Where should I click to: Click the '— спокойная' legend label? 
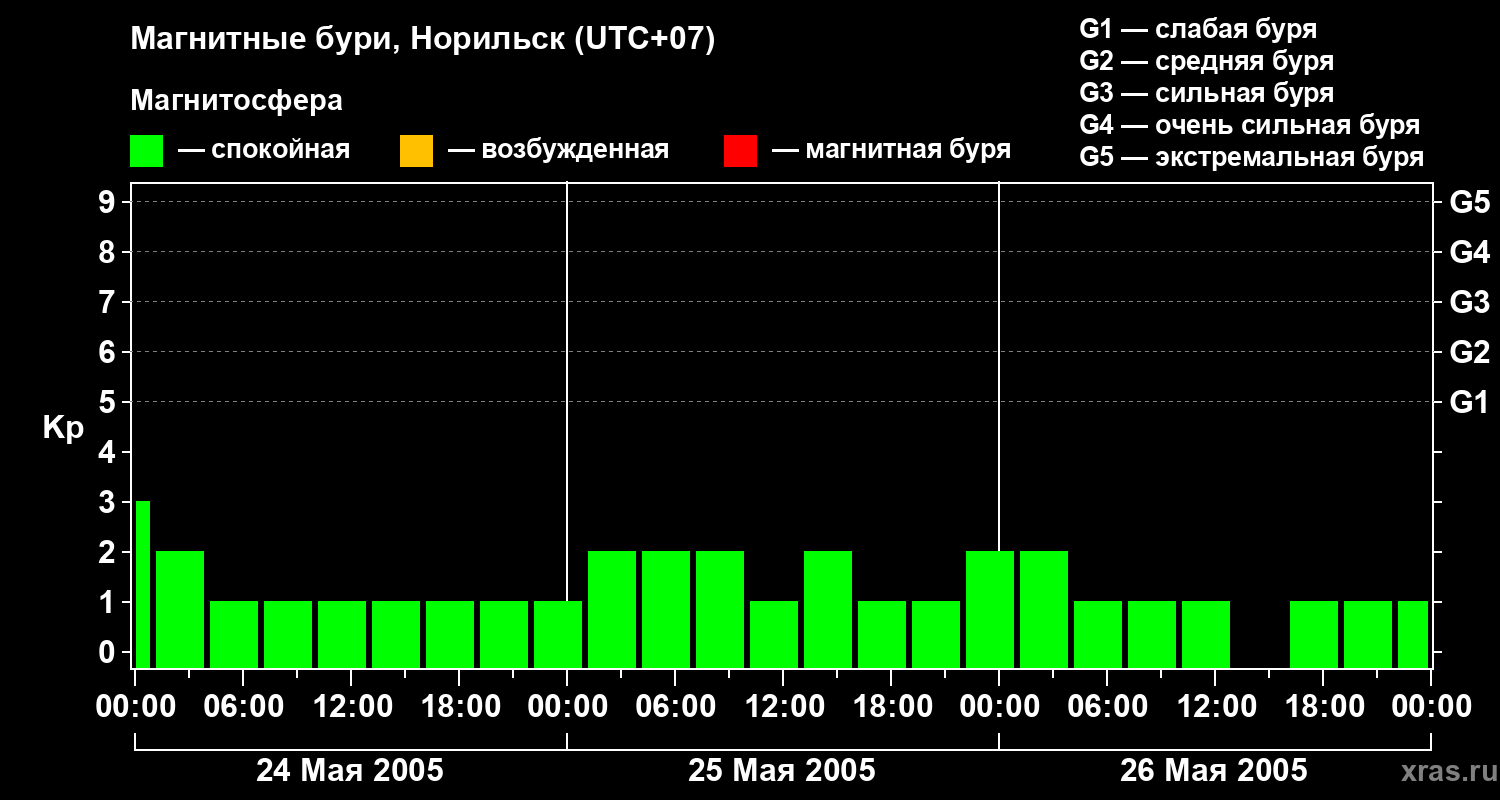point(264,150)
